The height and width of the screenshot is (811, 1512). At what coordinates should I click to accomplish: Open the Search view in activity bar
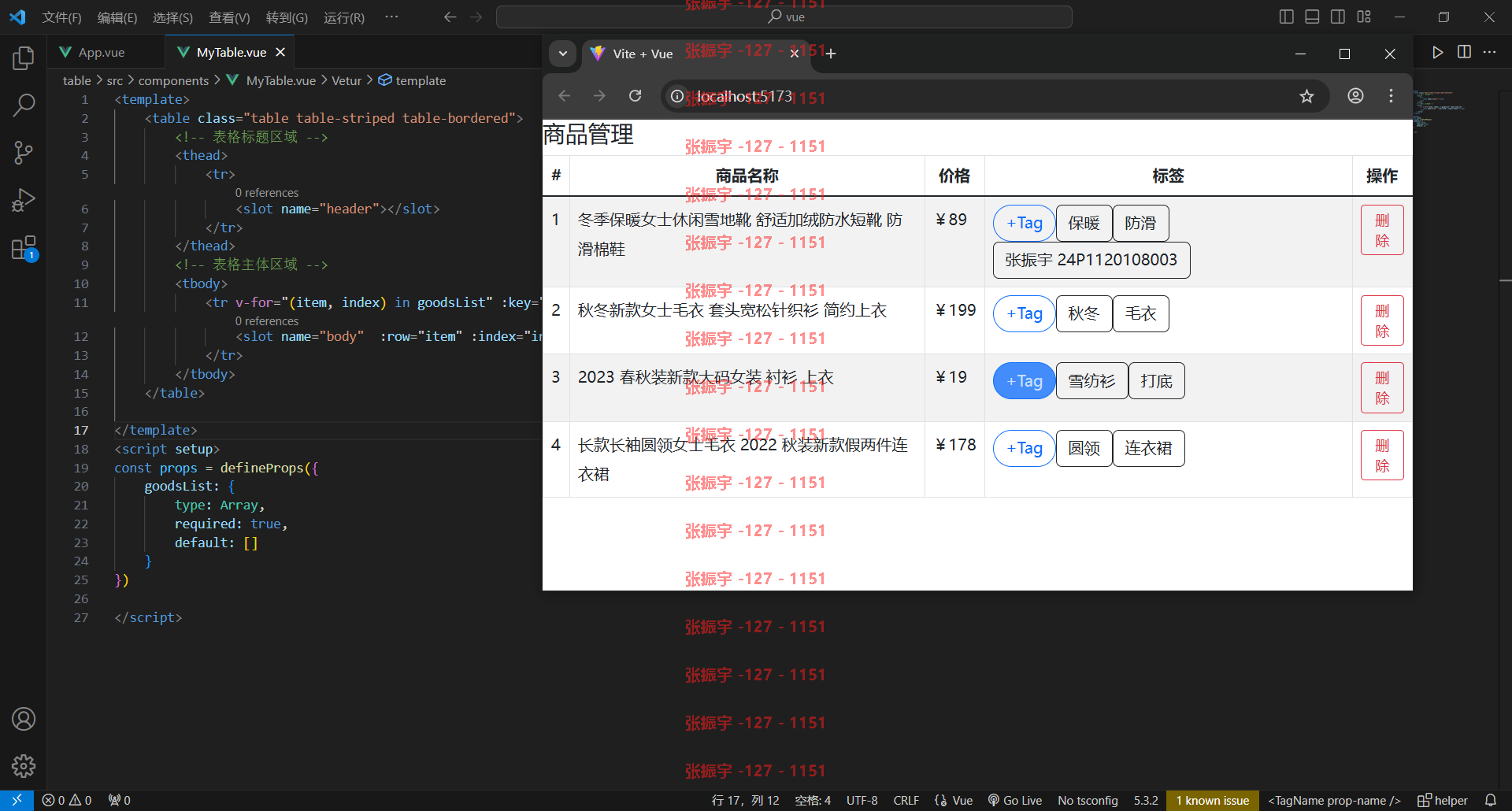tap(24, 105)
